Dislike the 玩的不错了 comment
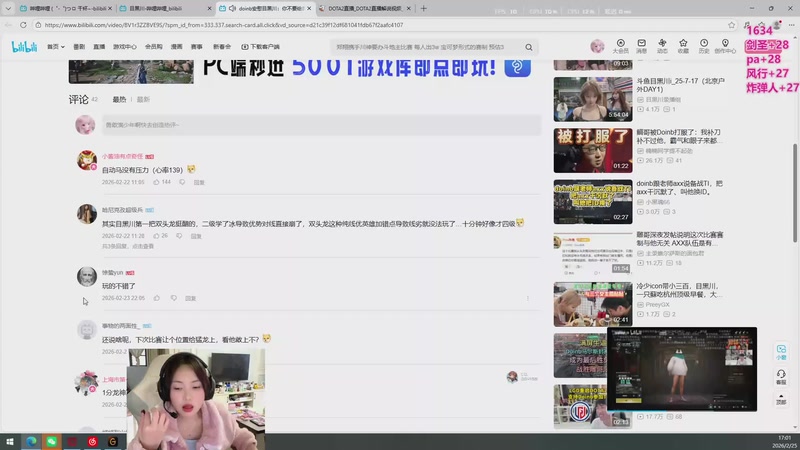This screenshot has width=800, height=450. pyautogui.click(x=173, y=298)
